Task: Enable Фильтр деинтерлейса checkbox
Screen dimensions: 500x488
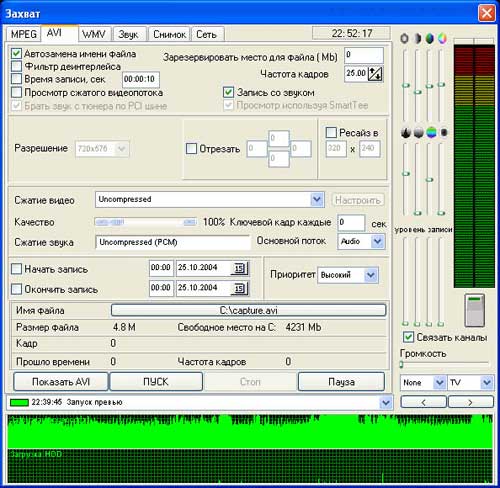Action: (16, 66)
